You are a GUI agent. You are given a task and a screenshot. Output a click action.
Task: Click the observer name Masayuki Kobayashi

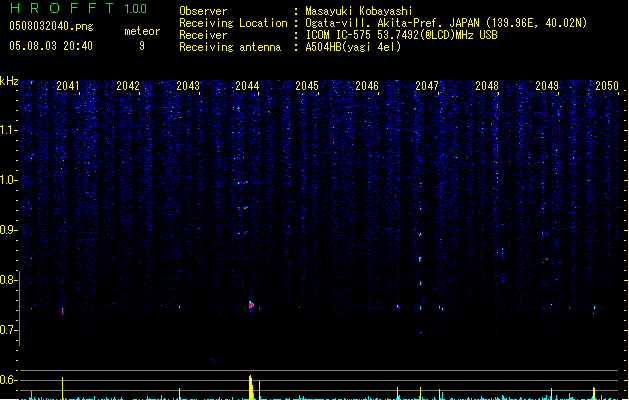pyautogui.click(x=359, y=11)
